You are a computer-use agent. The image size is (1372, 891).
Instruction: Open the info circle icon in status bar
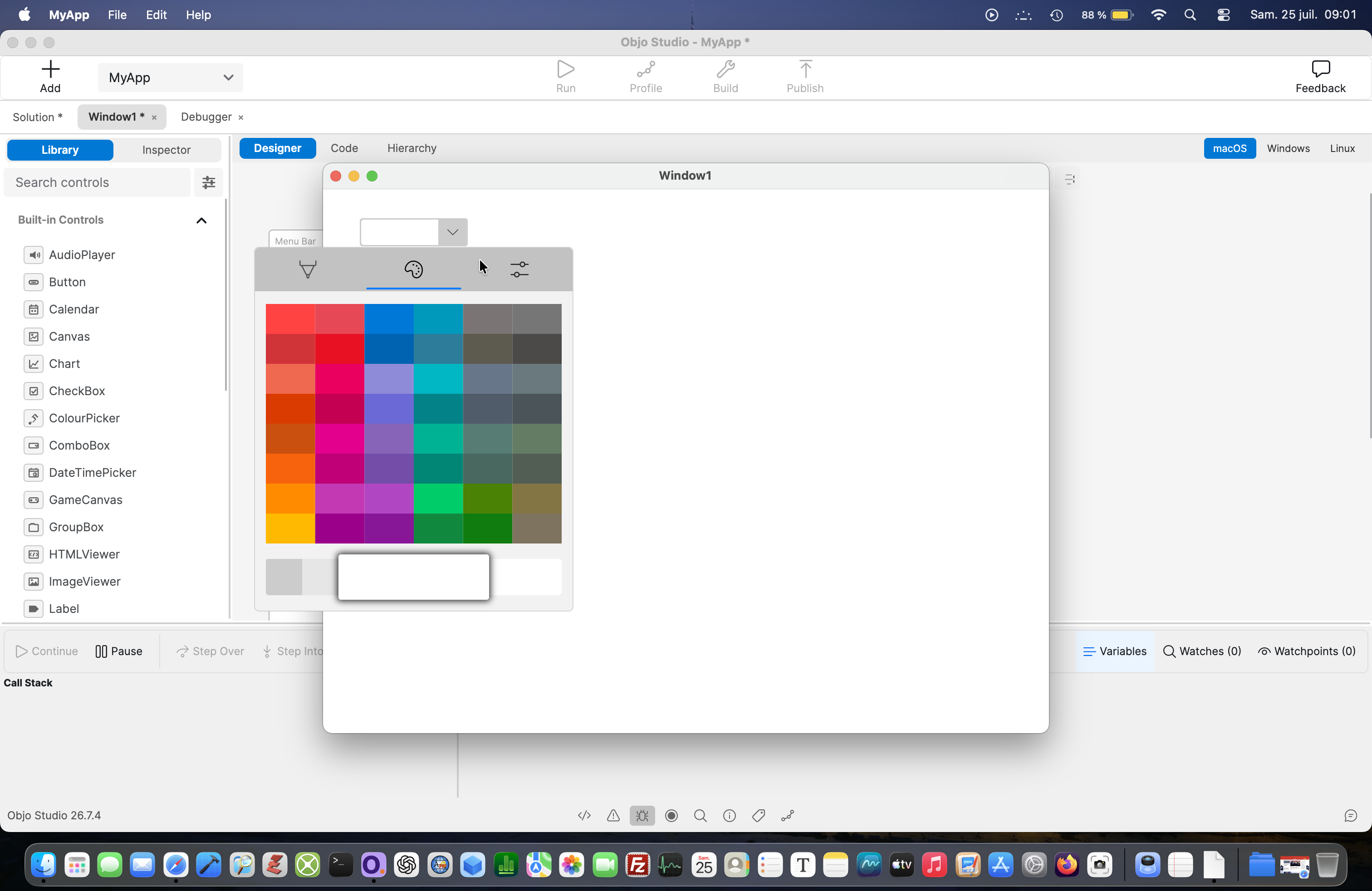(729, 816)
